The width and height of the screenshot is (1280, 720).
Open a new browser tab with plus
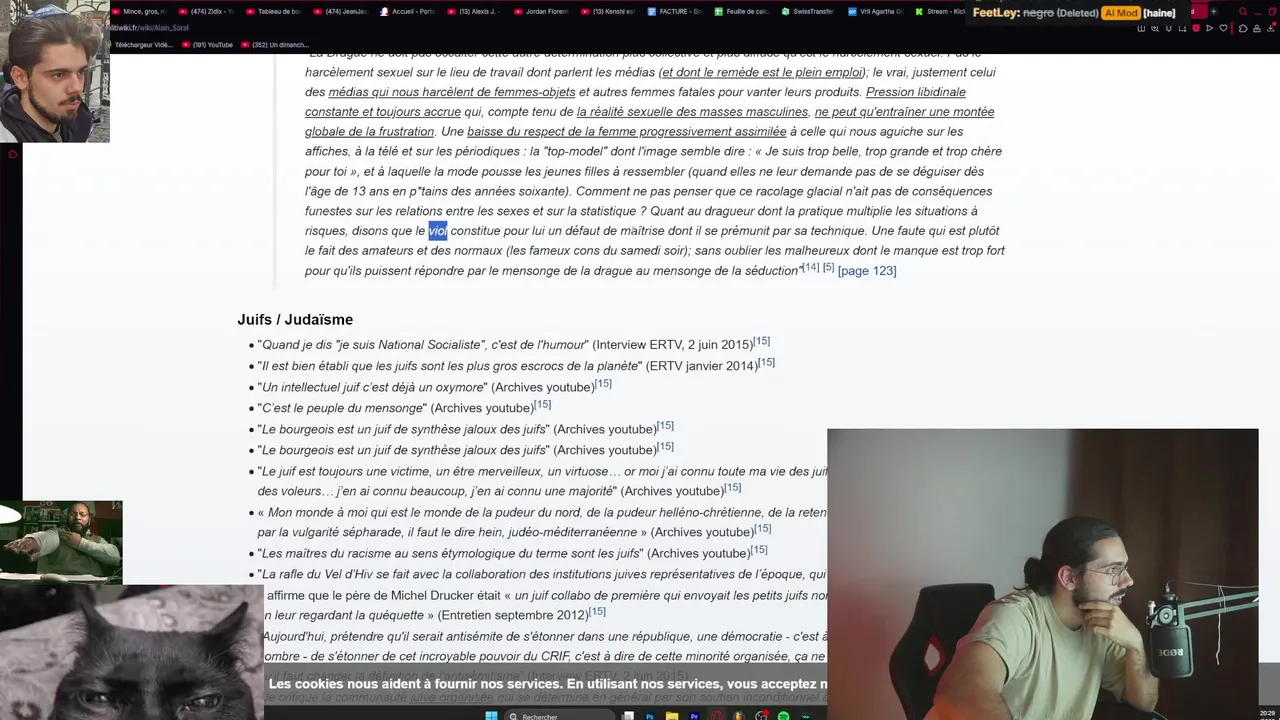coord(1213,12)
